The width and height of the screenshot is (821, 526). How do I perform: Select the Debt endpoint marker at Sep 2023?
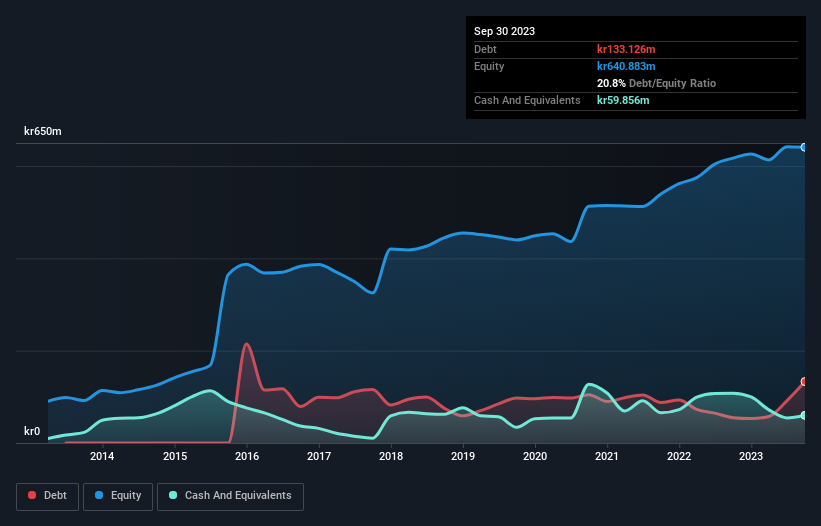pyautogui.click(x=804, y=382)
